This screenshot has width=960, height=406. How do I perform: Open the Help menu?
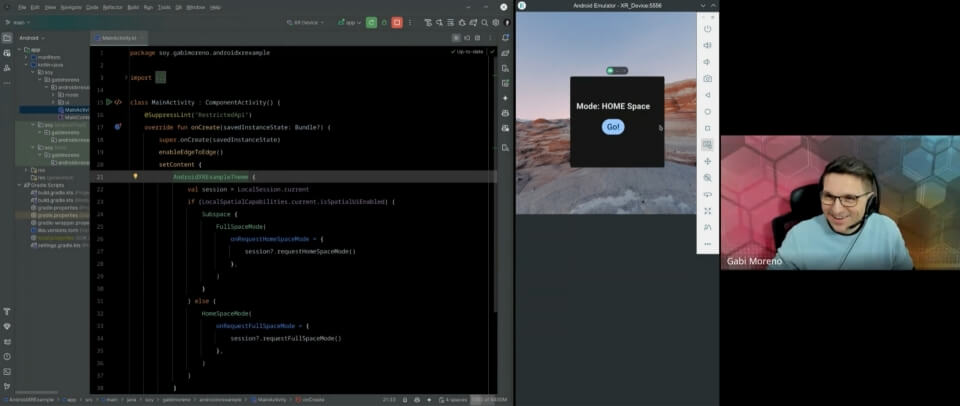click(216, 7)
